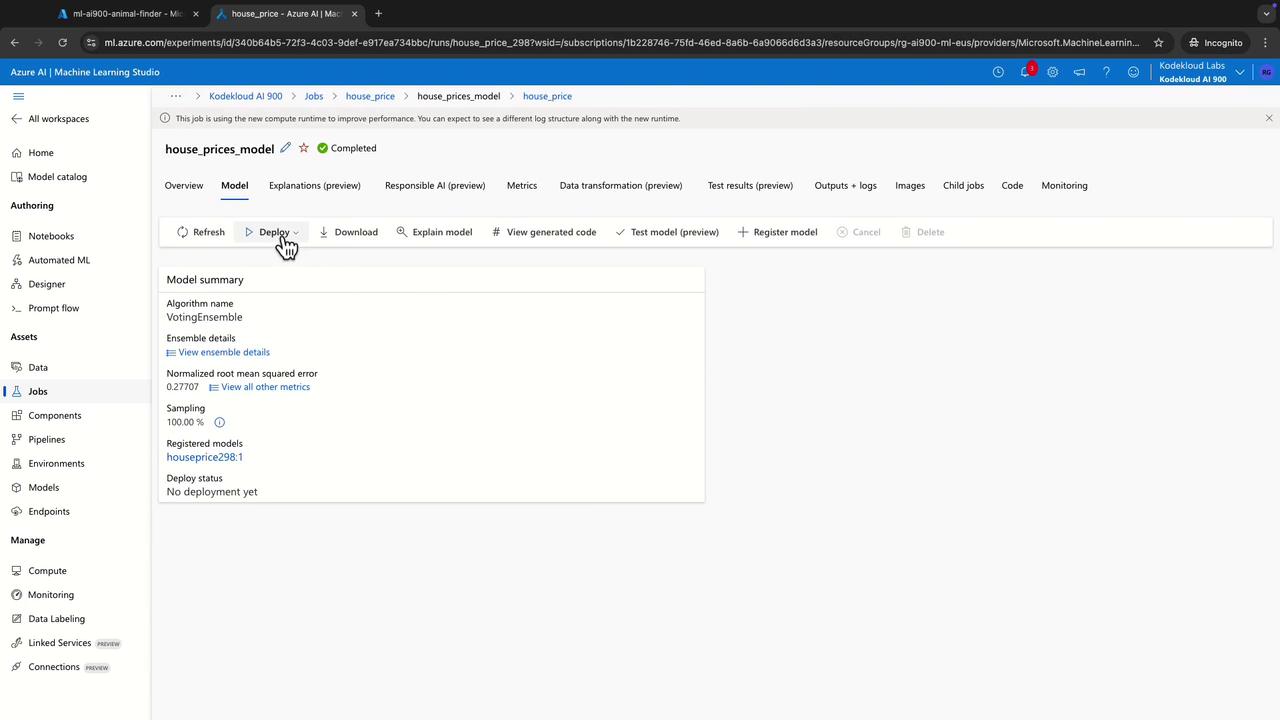1280x720 pixels.
Task: Open the View ensemble details link
Action: [x=218, y=352]
